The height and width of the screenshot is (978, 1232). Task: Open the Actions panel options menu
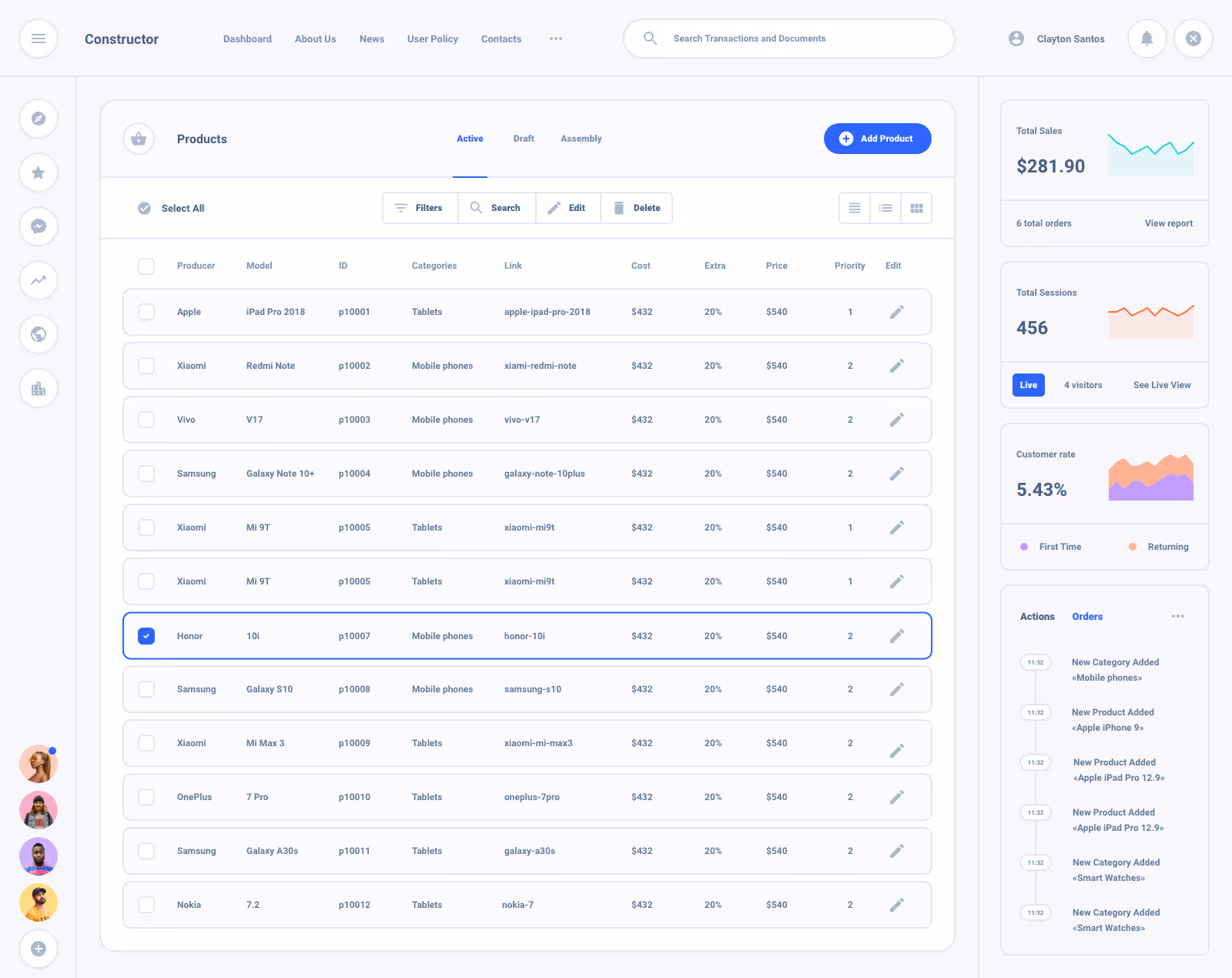coord(1177,616)
